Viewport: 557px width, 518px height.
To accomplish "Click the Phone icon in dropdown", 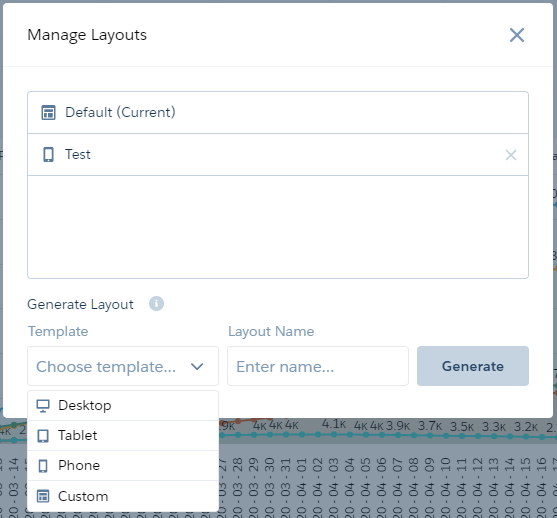I will click(43, 466).
